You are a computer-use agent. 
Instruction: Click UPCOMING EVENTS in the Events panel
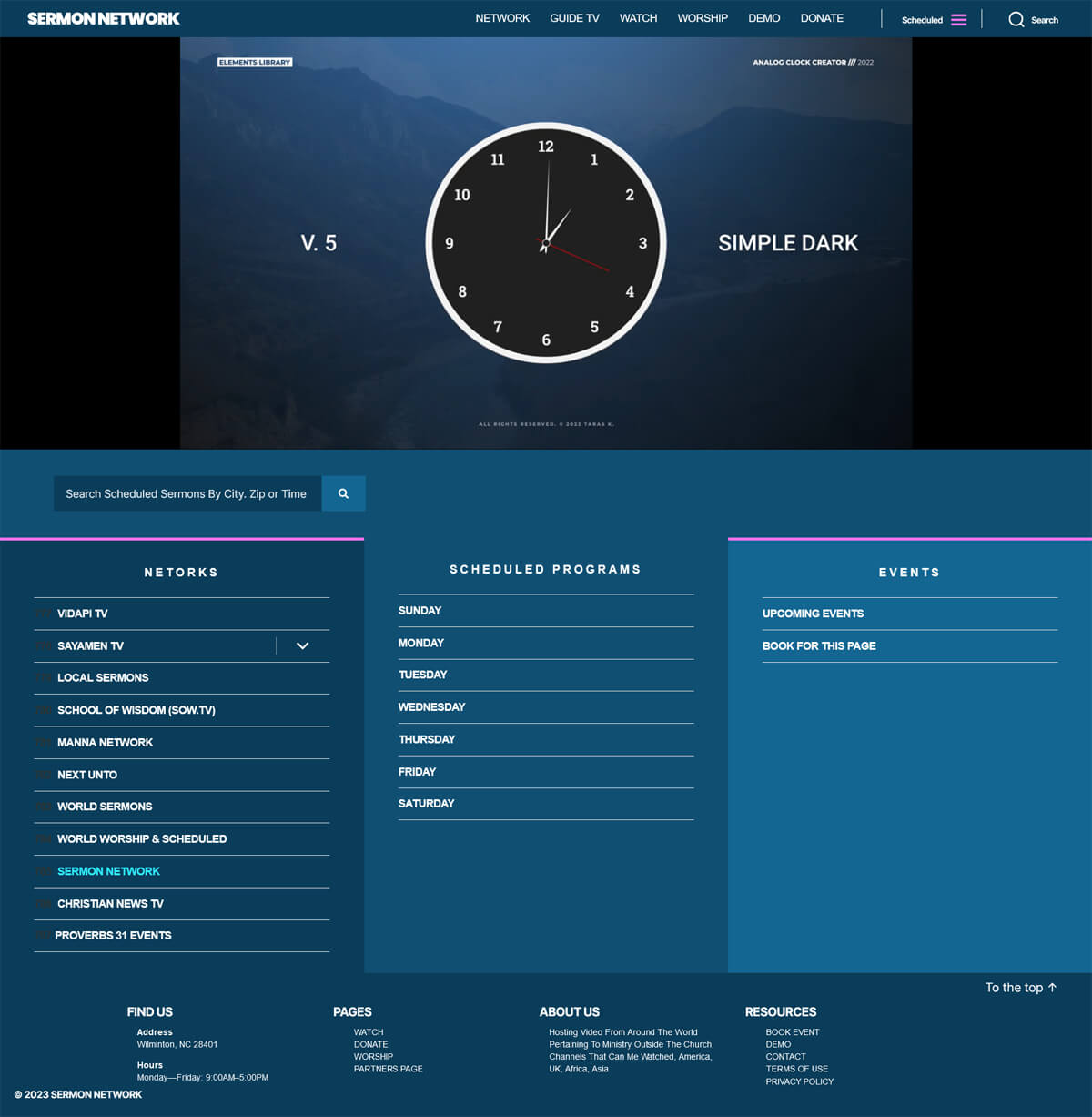coord(813,614)
